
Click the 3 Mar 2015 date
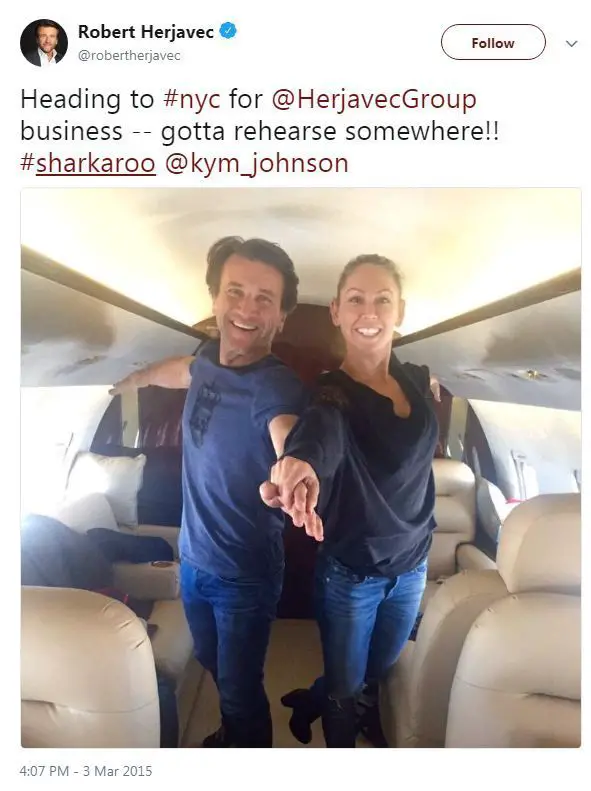click(x=117, y=771)
